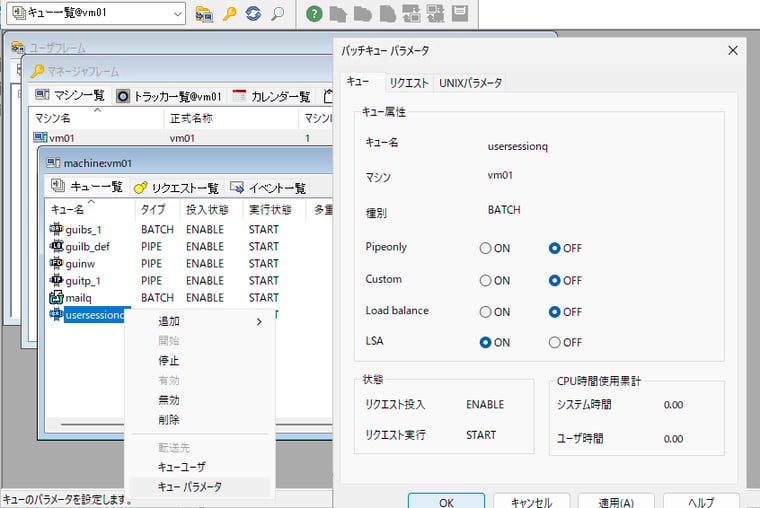Click the magnifying glass search icon
The image size is (760, 508).
277,14
